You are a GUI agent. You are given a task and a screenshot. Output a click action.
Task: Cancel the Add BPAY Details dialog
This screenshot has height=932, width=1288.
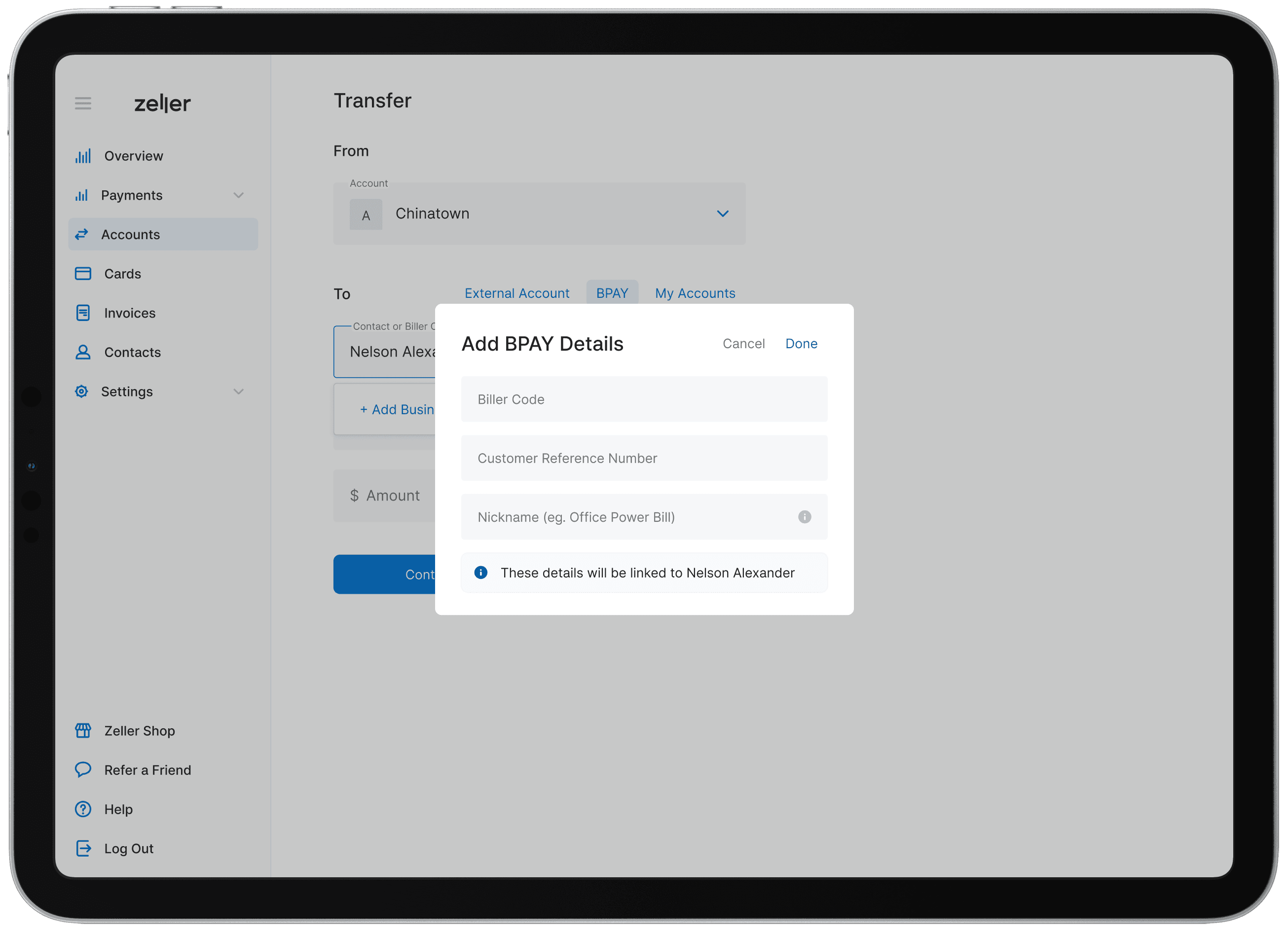coord(743,343)
